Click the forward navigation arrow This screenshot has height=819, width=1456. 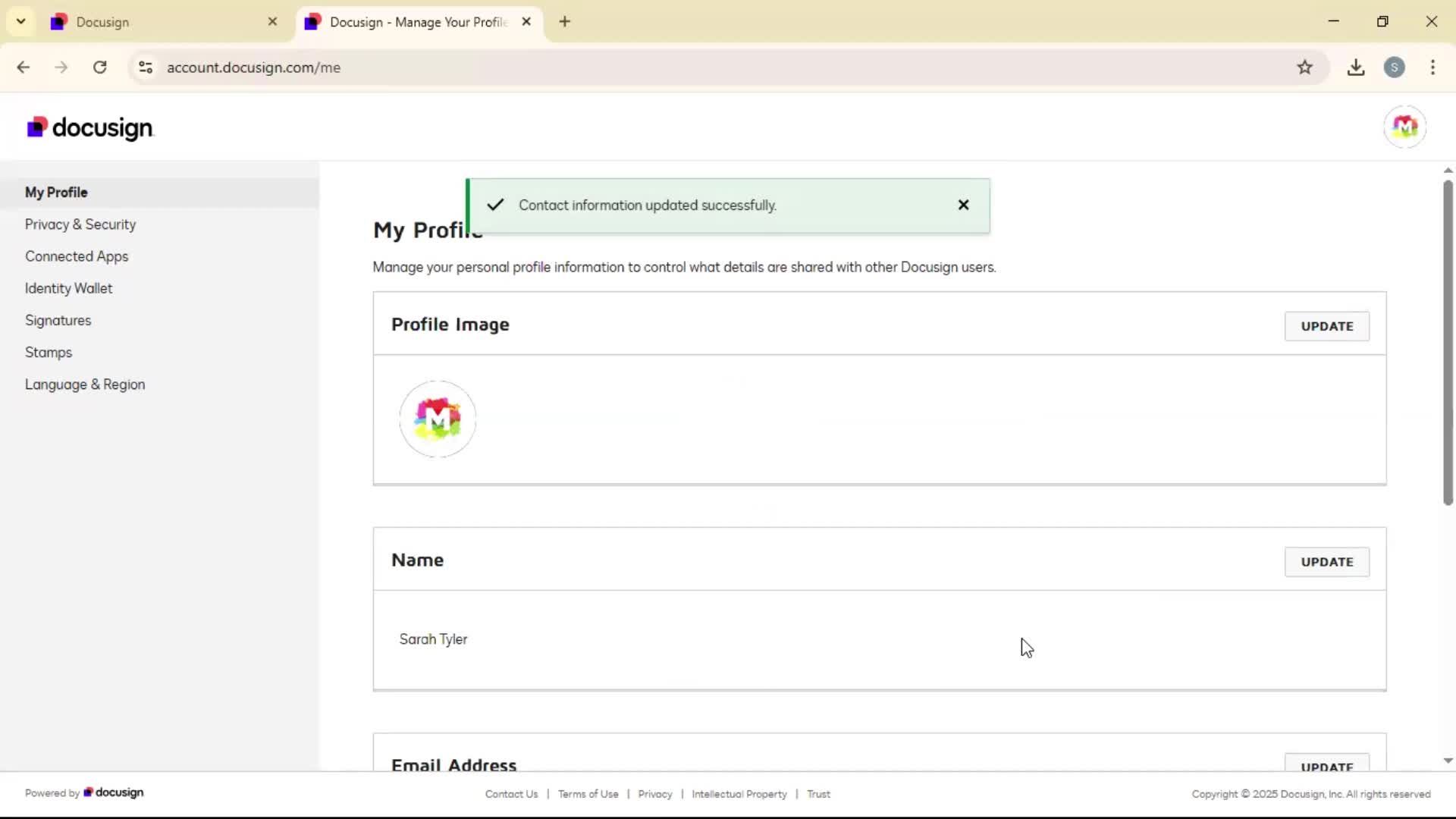(61, 67)
